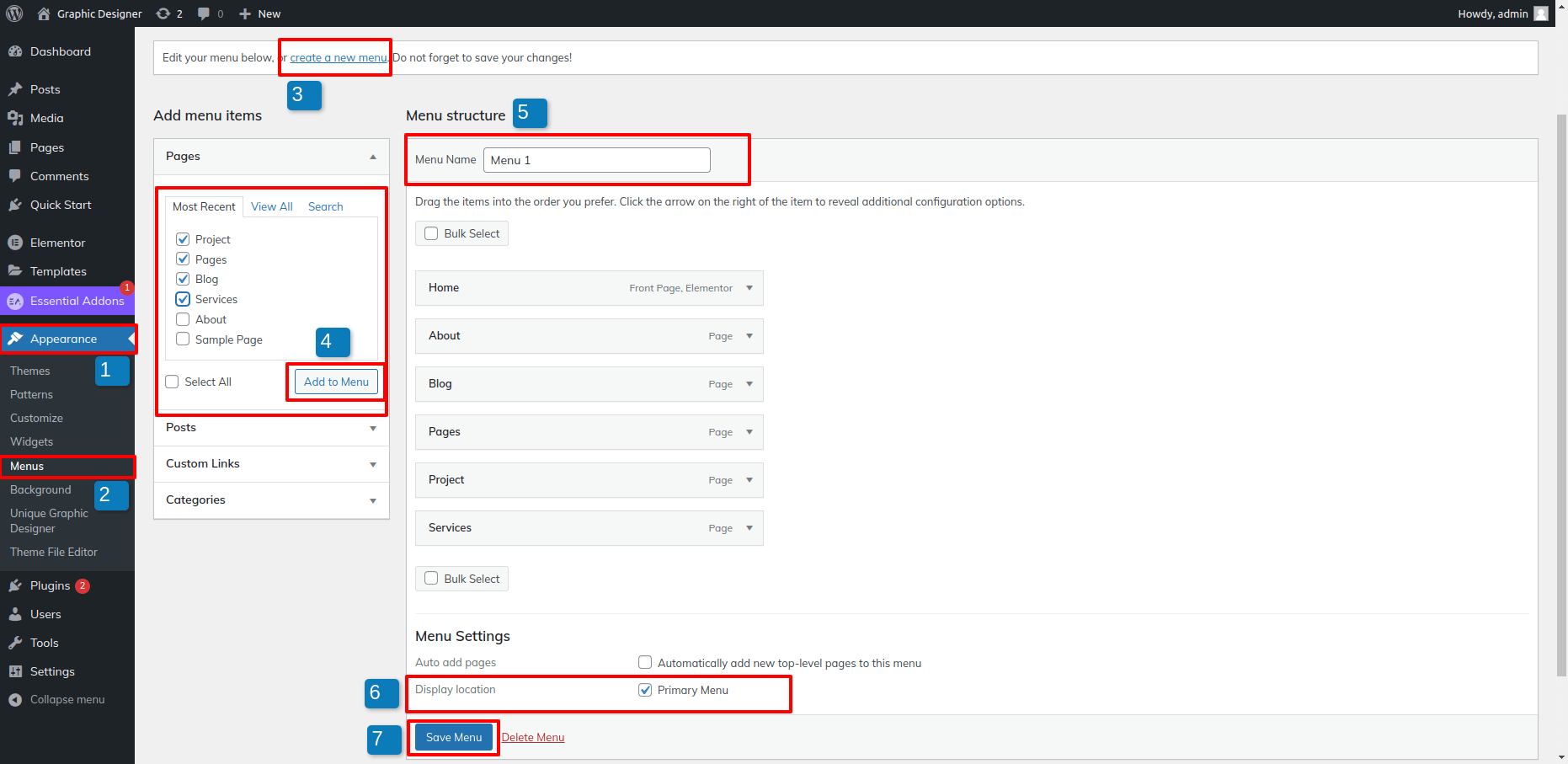Open the updates icon in admin bar
This screenshot has height=764, width=1568.
coord(163,13)
